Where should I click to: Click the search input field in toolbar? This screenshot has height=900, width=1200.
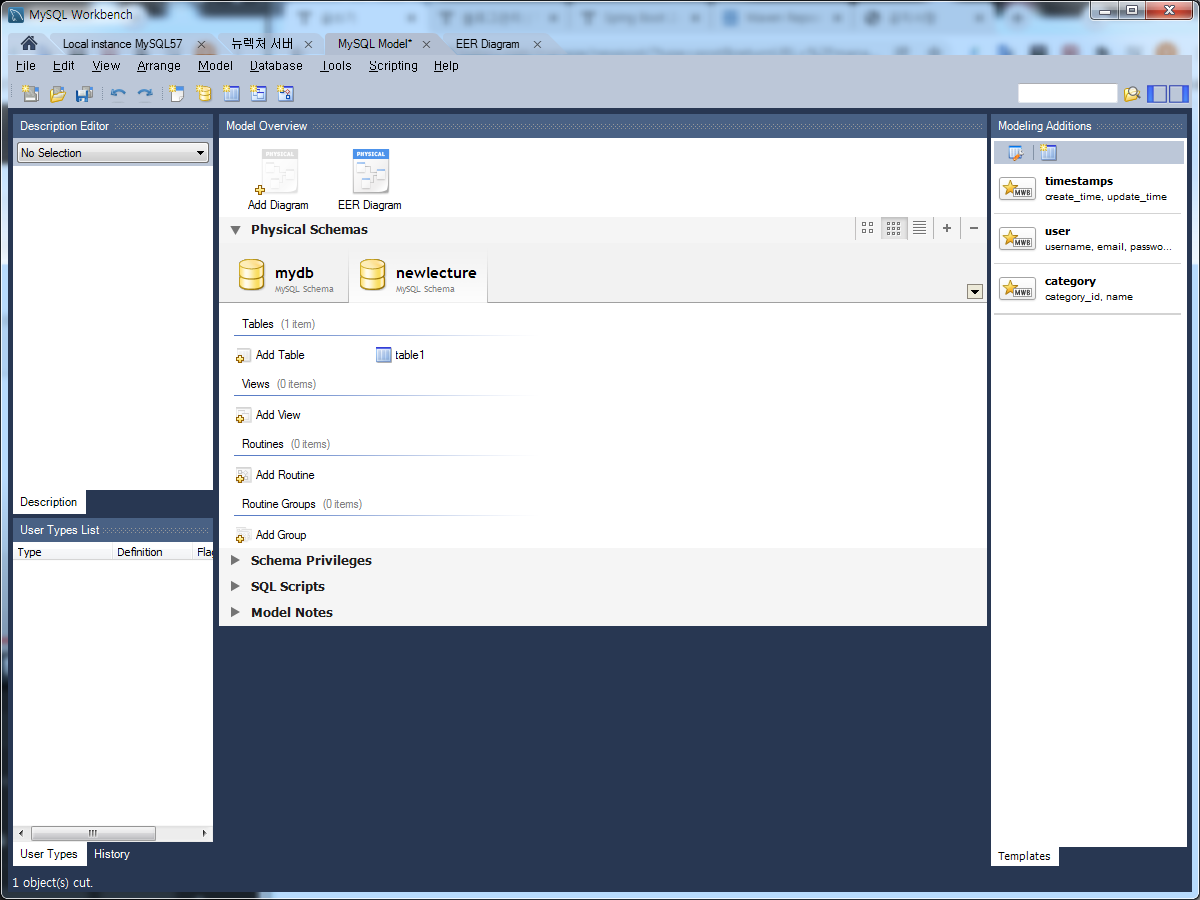click(1067, 93)
